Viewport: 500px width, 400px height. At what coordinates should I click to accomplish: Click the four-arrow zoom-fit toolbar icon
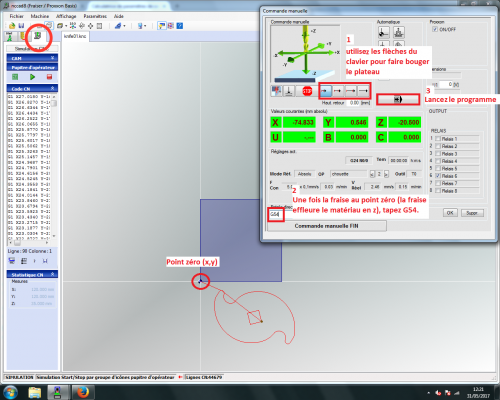pyautogui.click(x=90, y=26)
